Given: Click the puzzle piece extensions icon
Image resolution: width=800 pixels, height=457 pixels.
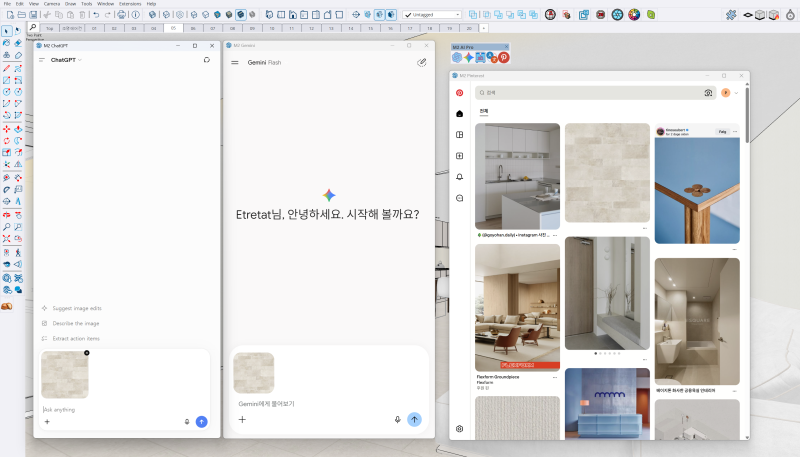Looking at the screenshot, I should pos(731,15).
